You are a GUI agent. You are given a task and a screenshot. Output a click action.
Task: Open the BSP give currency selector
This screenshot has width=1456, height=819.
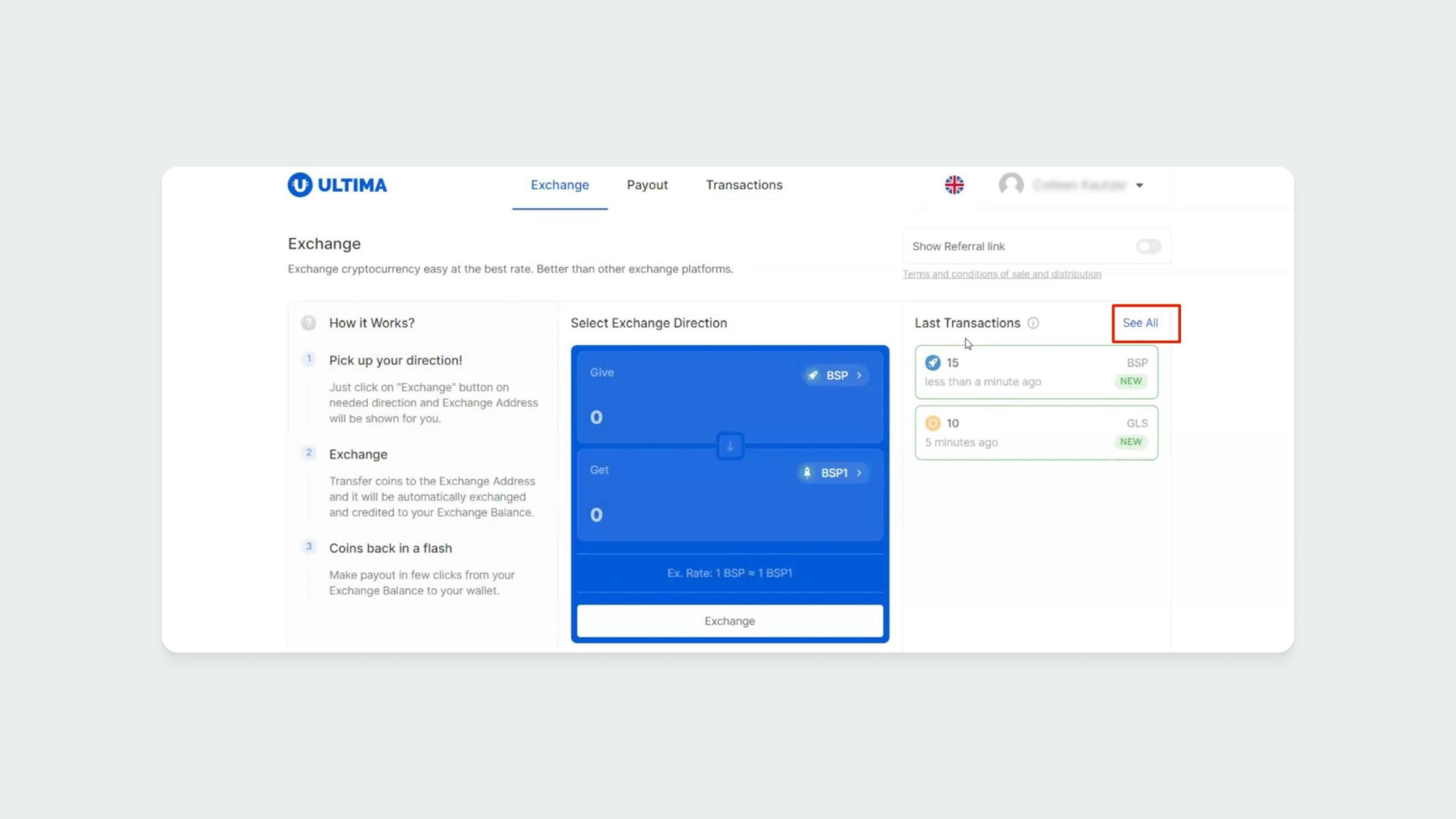pos(836,376)
